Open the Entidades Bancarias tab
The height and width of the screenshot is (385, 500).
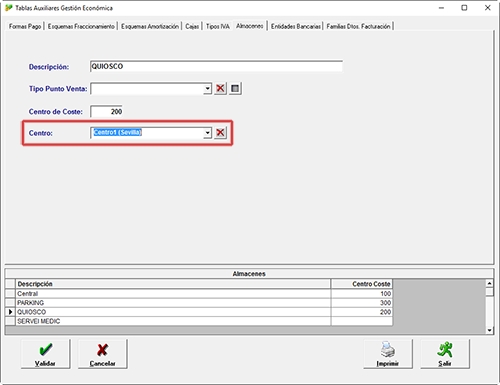(296, 26)
